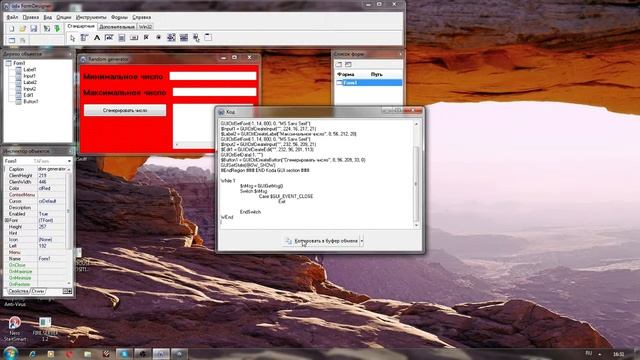Viewport: 640px width, 360px height.
Task: Click Копировать в буфер обмена button
Action: [x=321, y=241]
